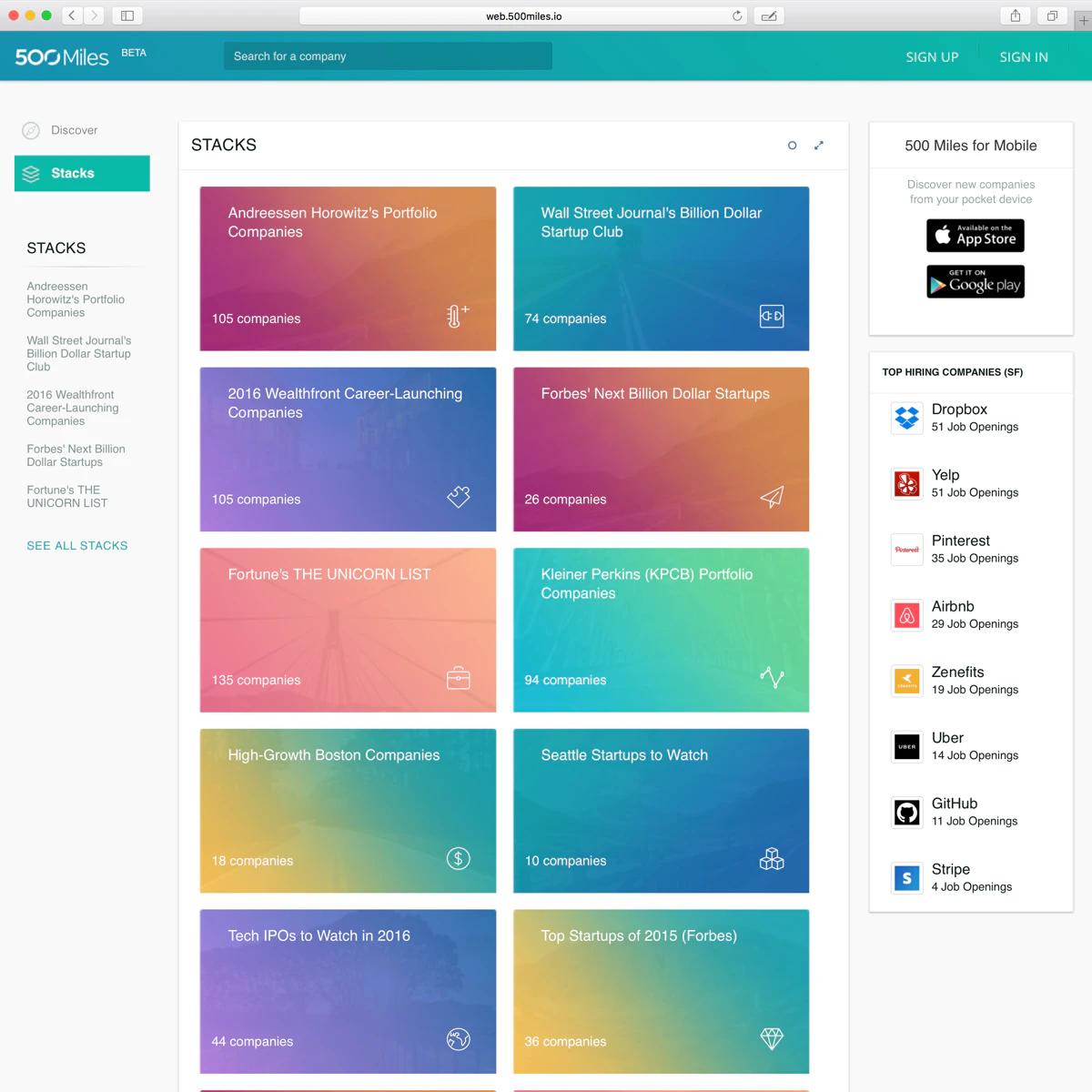Click graph icon on Kleiner Perkins card
This screenshot has width=1092, height=1092.
[772, 677]
